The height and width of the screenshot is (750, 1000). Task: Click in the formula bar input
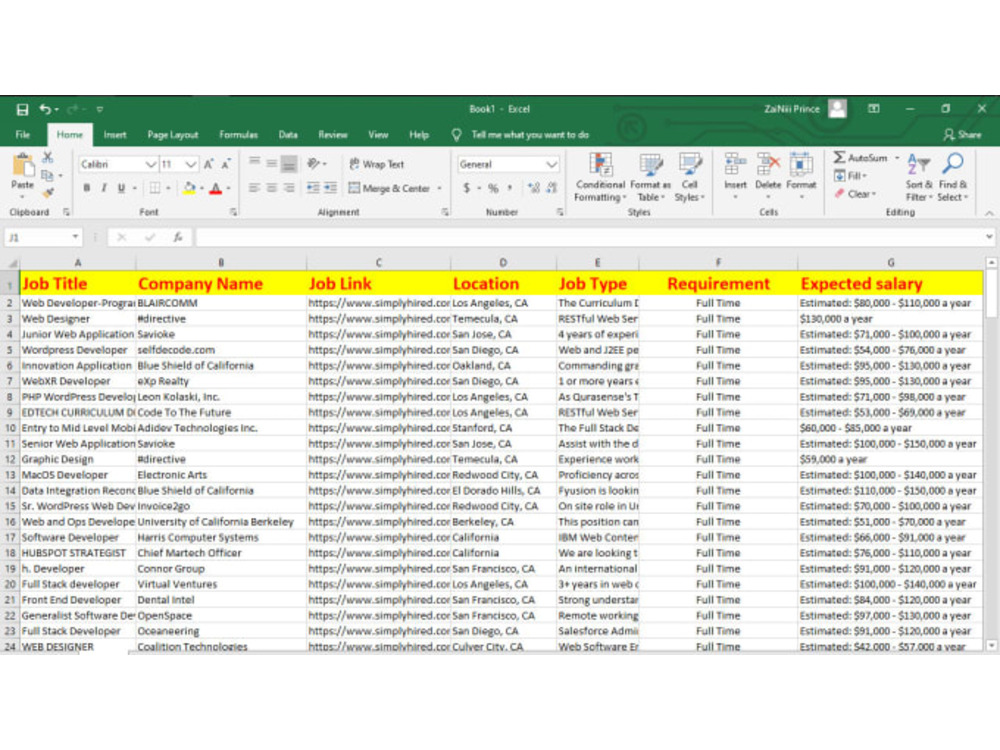pos(588,237)
